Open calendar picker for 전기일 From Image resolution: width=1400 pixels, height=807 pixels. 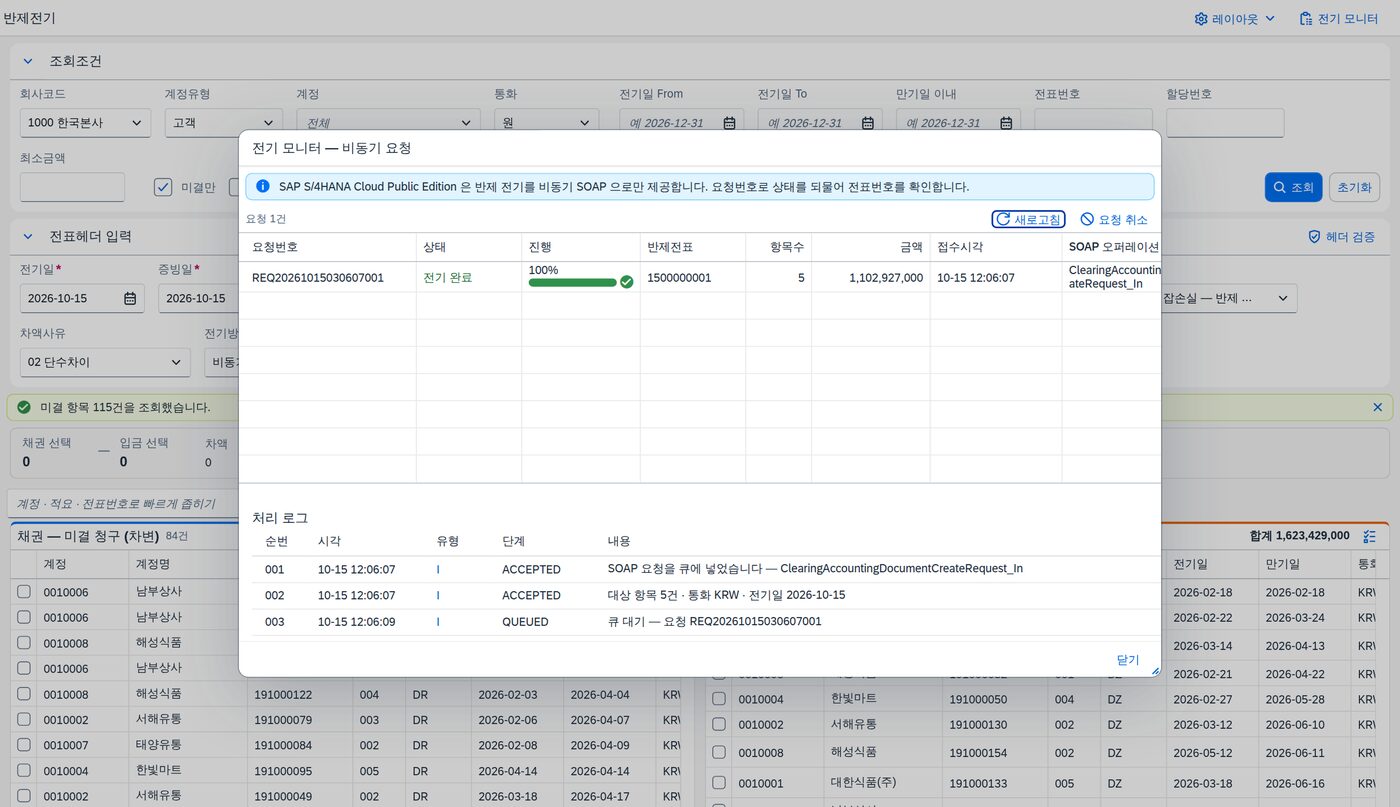click(x=729, y=123)
